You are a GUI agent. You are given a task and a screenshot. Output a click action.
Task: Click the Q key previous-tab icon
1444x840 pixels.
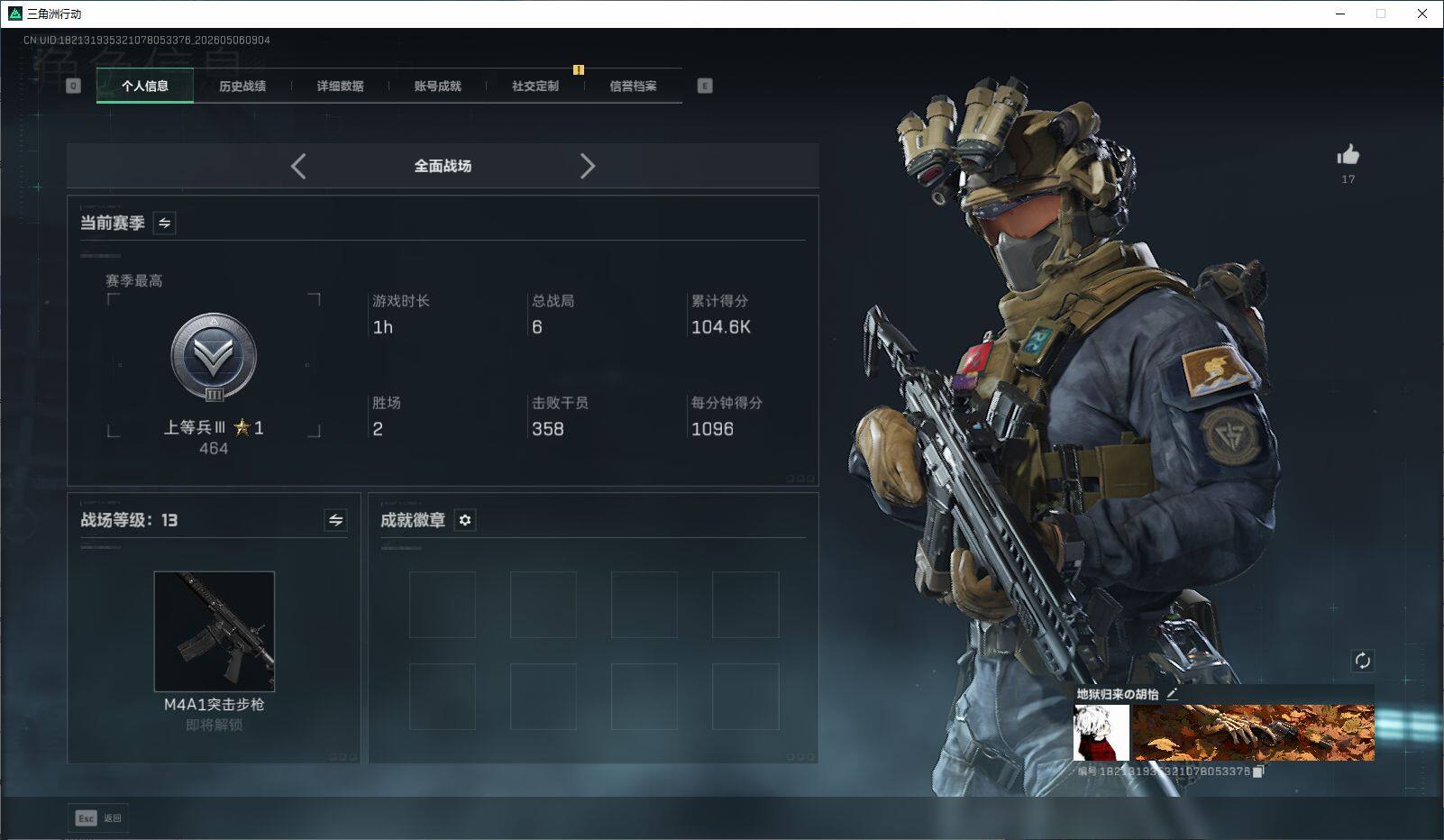click(74, 86)
